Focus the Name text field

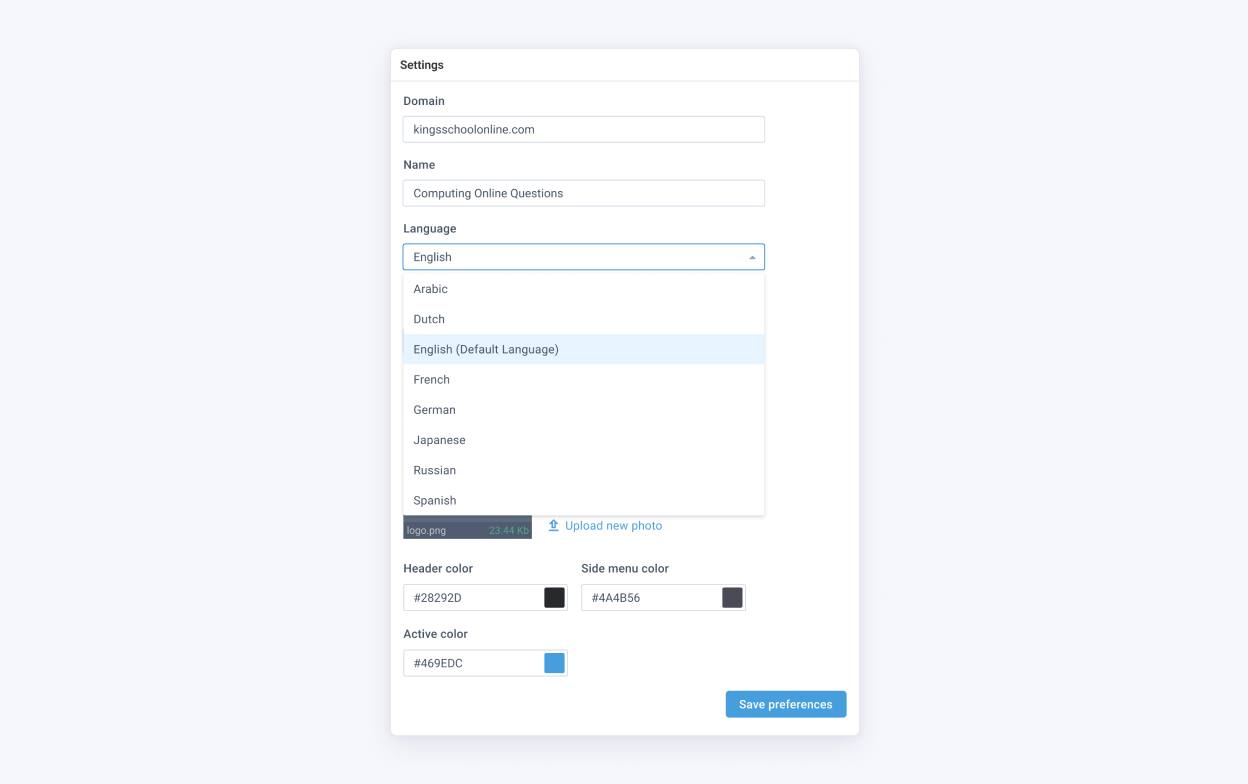583,193
